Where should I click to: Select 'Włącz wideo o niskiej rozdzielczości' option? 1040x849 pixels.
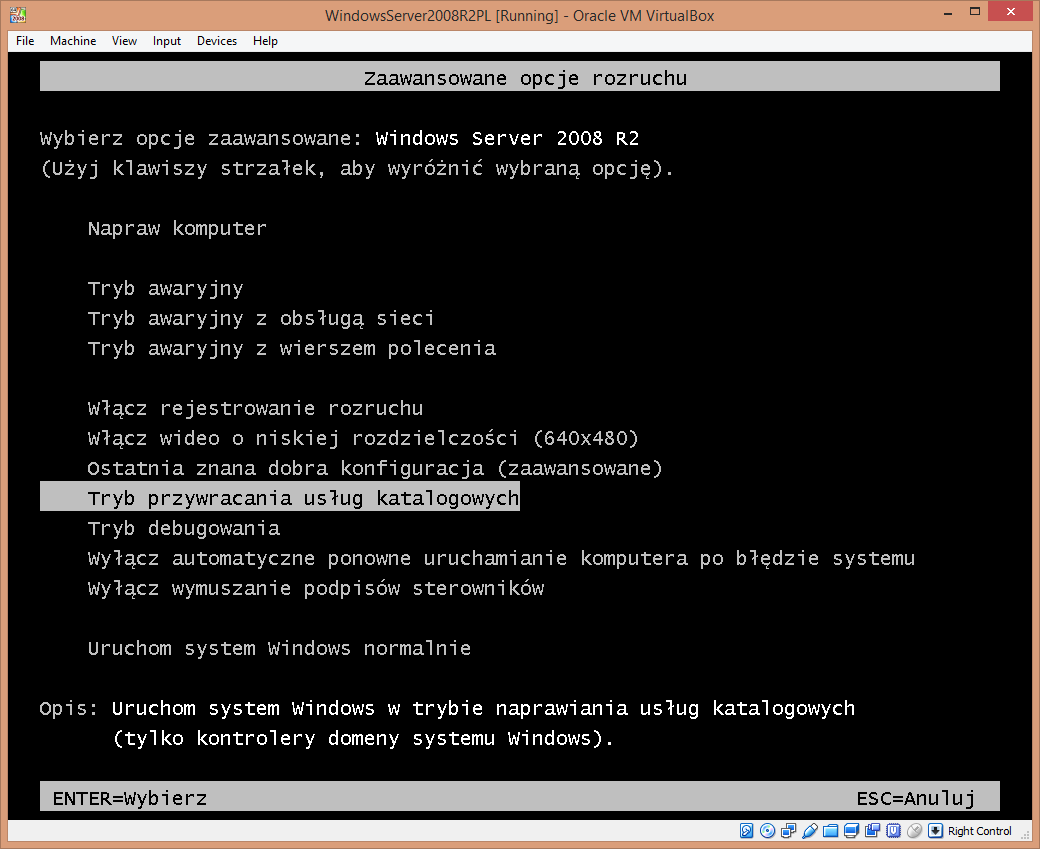(363, 438)
